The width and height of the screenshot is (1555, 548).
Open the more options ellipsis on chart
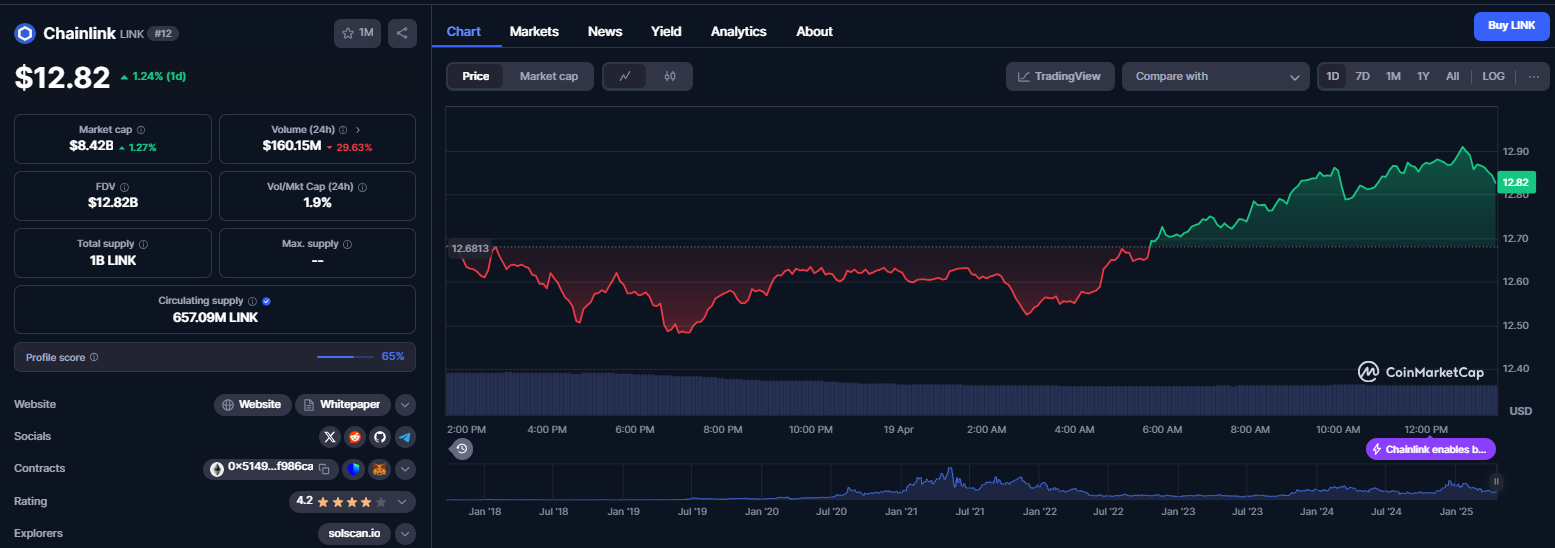pos(1534,76)
